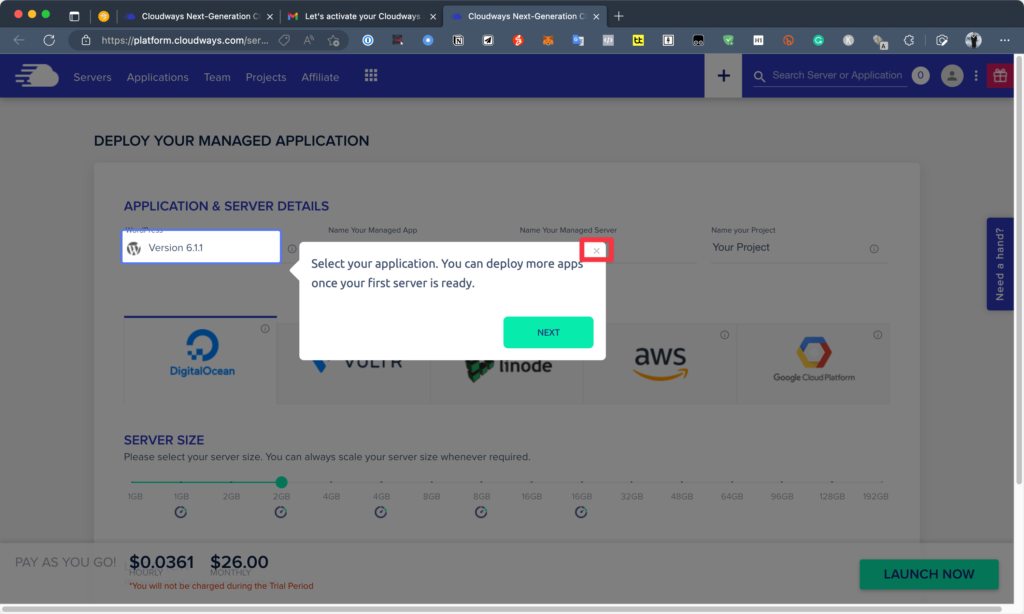
Task: Close the Gmail Let's activate tab
Action: click(x=432, y=17)
